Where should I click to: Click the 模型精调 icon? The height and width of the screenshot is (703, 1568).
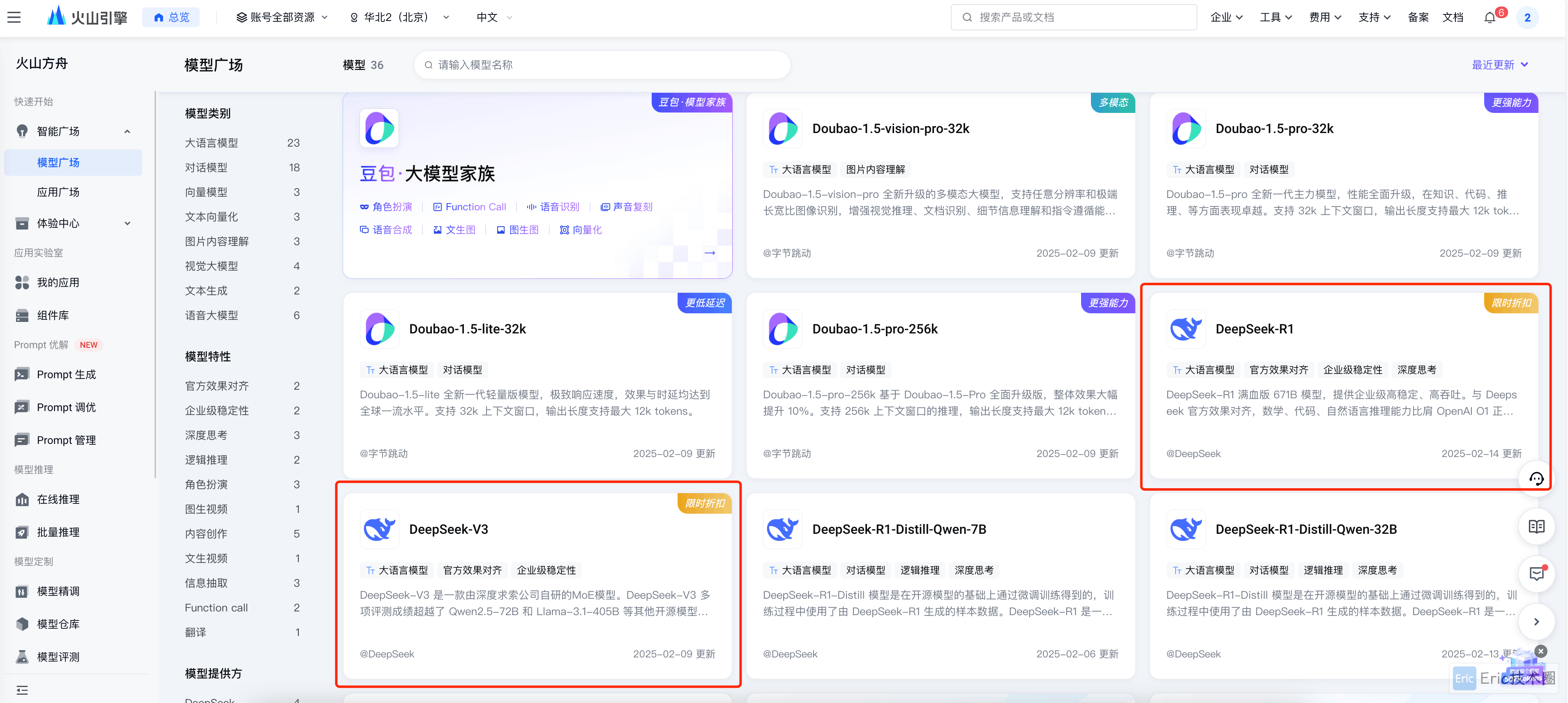22,591
